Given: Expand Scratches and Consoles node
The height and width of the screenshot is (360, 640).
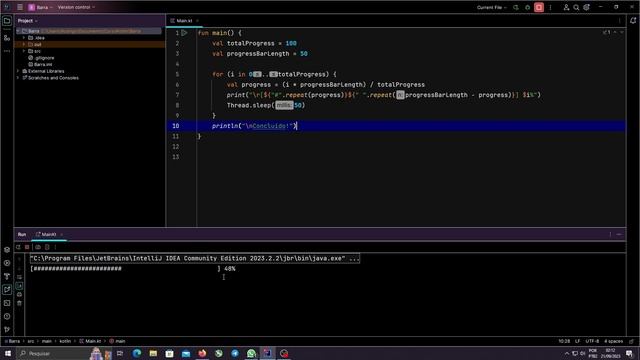Looking at the screenshot, I should (x=18, y=78).
